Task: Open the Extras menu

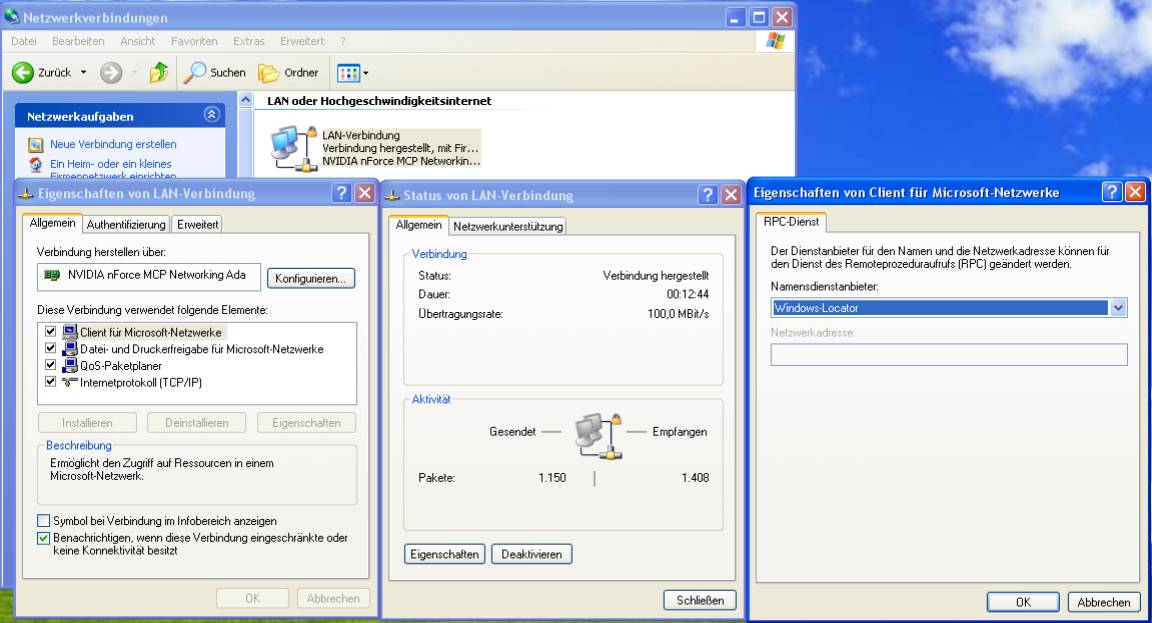Action: (249, 41)
